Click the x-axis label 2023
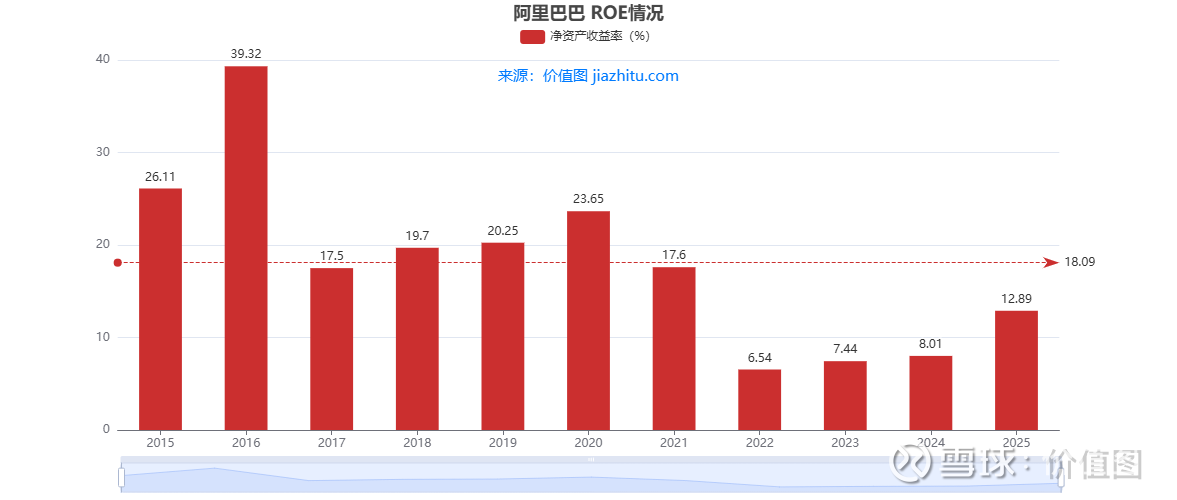1177x500 pixels. click(845, 443)
